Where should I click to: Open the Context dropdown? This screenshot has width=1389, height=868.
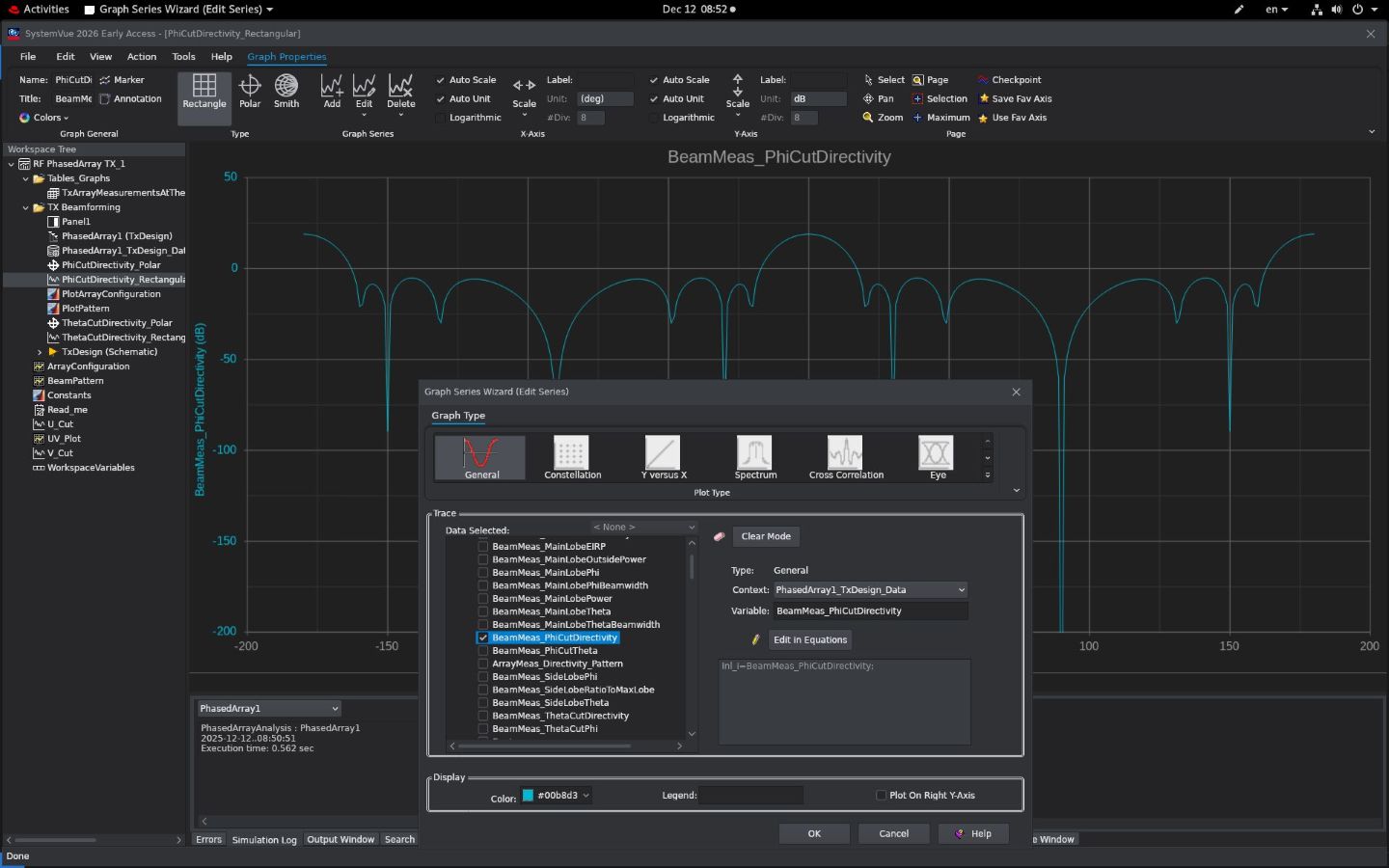[870, 590]
